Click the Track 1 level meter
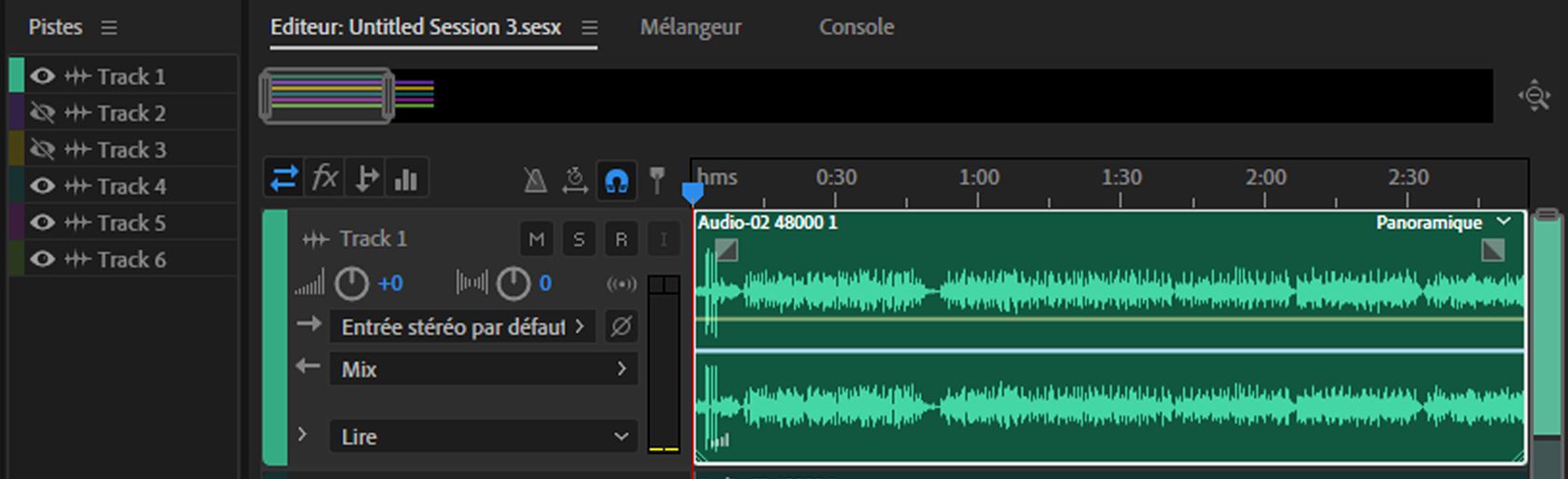1568x479 pixels. pos(664,363)
